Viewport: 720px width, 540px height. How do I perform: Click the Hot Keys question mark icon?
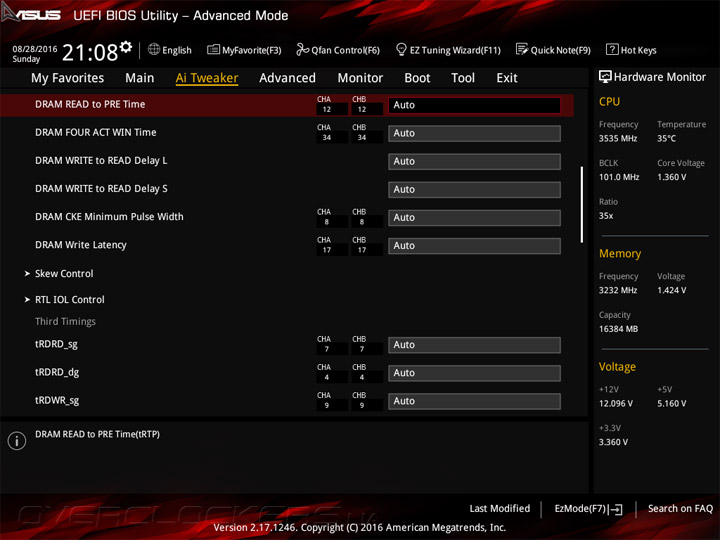click(x=612, y=49)
